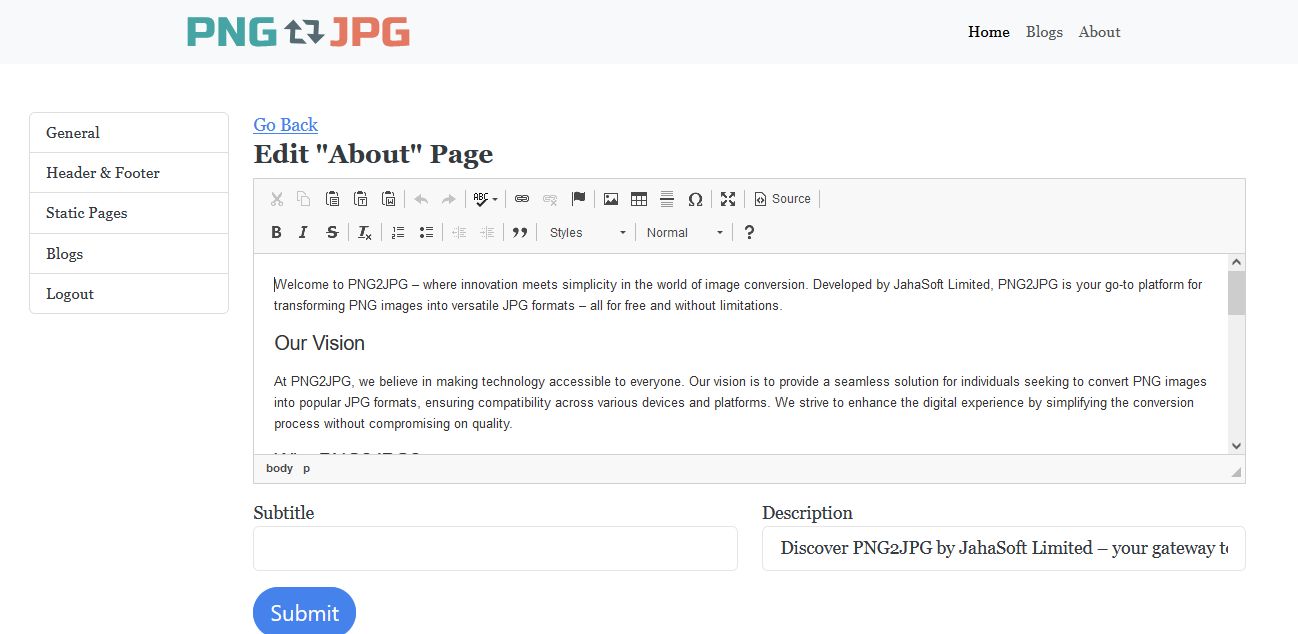Image resolution: width=1298 pixels, height=634 pixels.
Task: Maximize the editor with the expand icon
Action: [728, 199]
